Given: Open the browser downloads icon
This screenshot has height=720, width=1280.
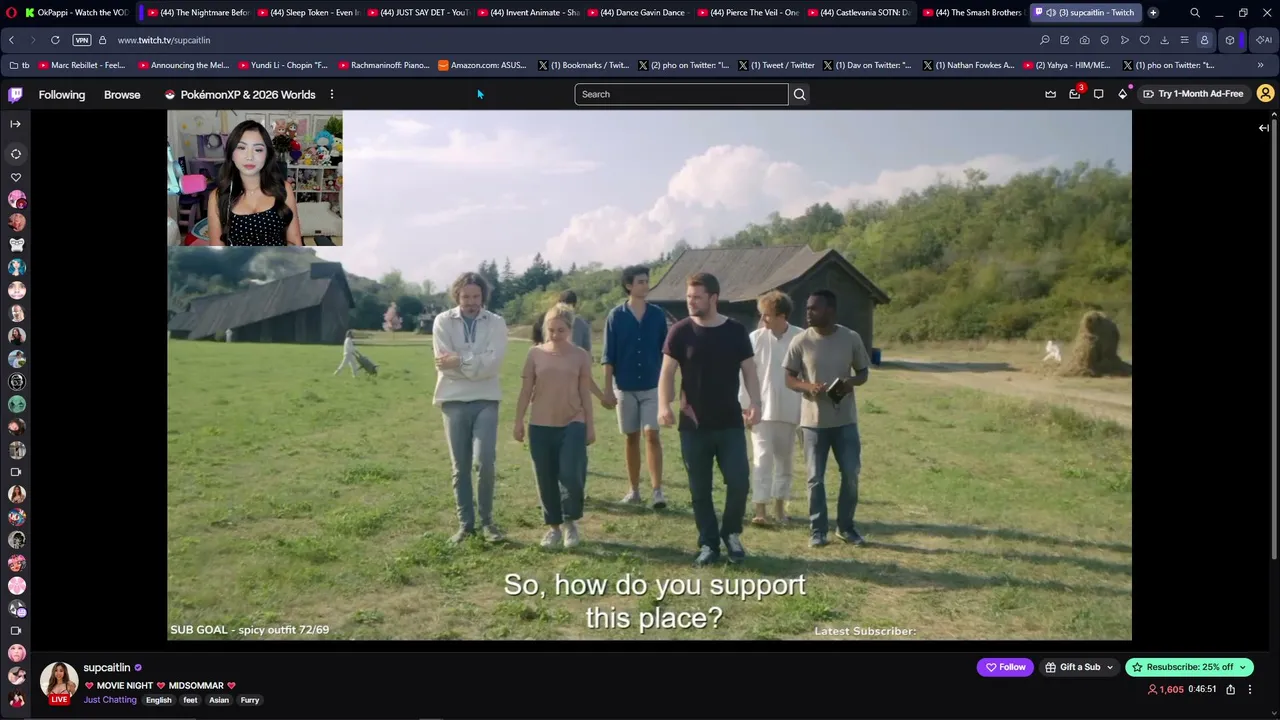Looking at the screenshot, I should (x=1164, y=40).
